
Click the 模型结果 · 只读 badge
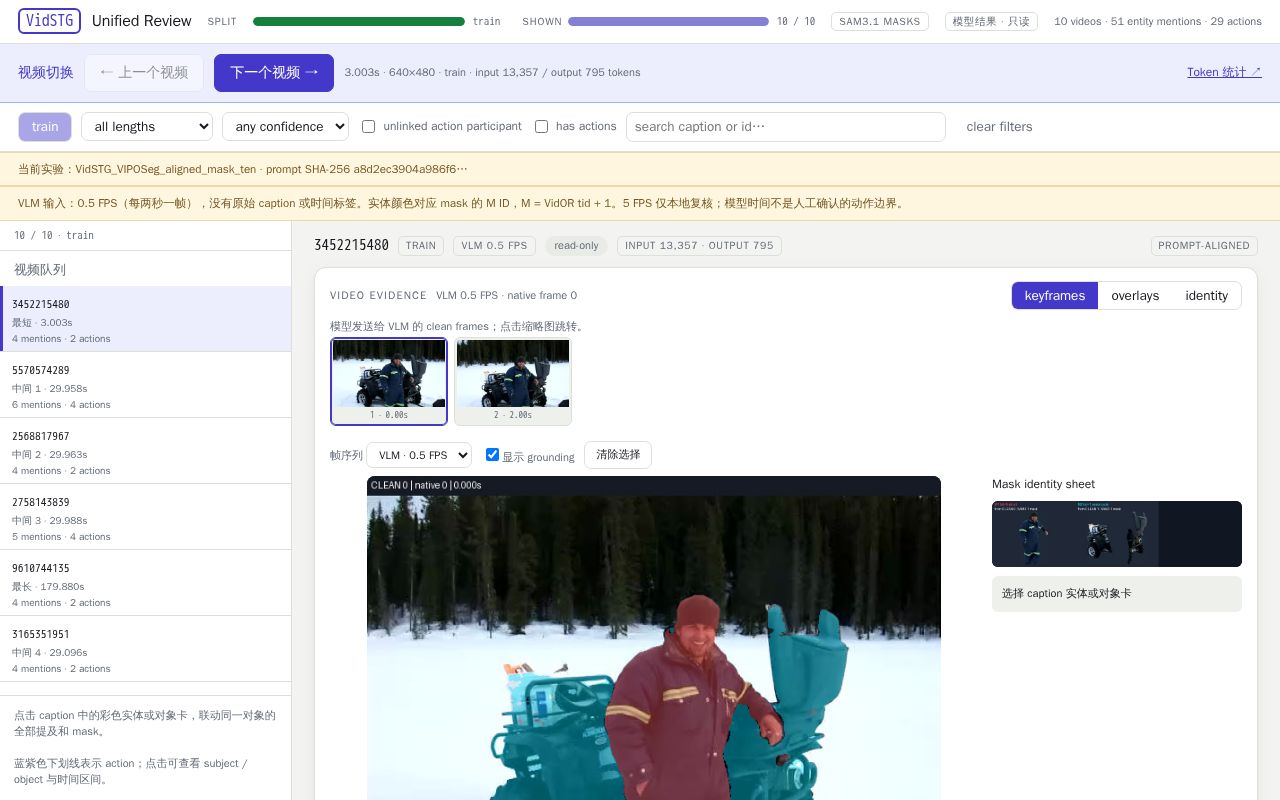click(991, 21)
